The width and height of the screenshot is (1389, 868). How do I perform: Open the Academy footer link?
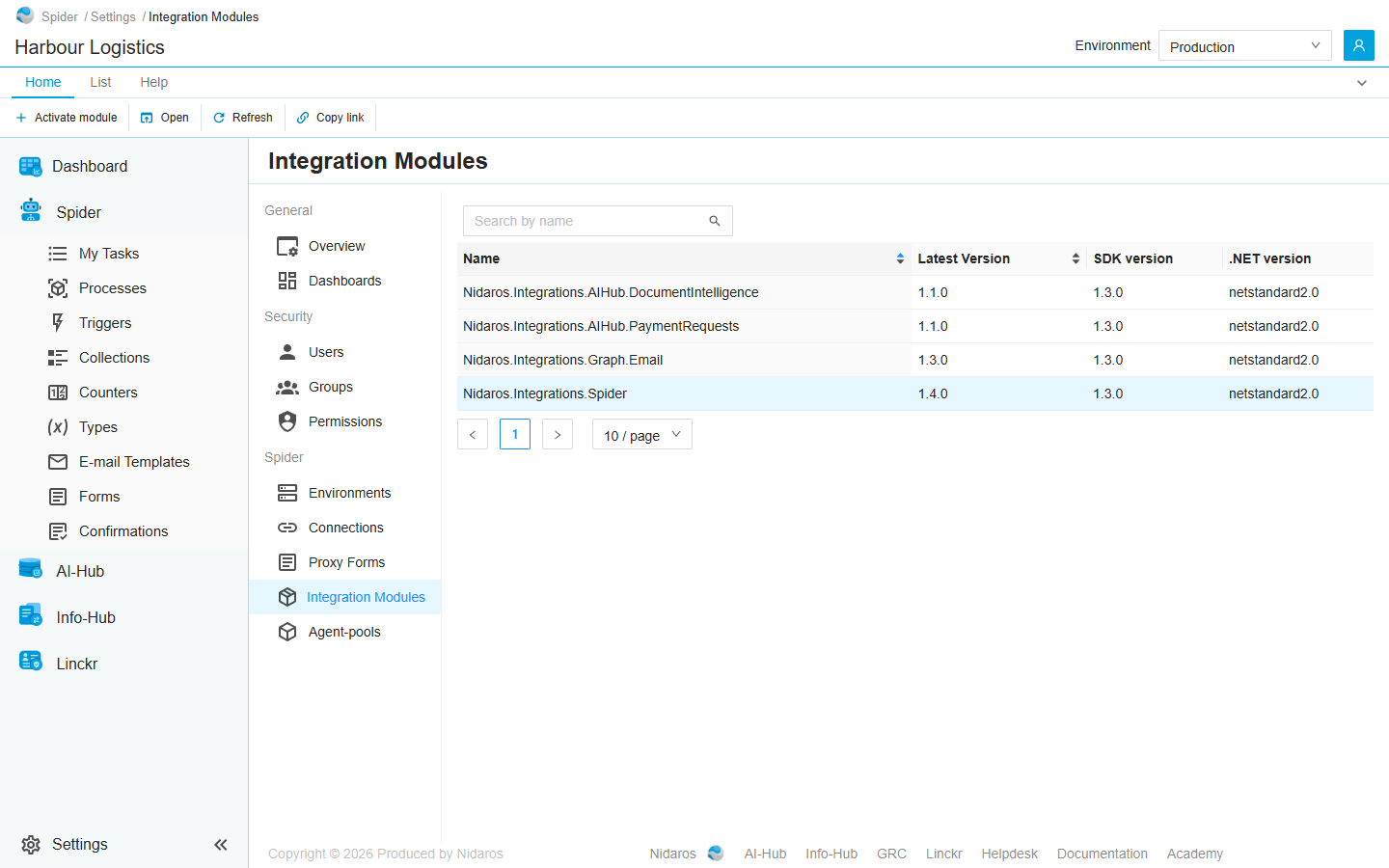click(x=1195, y=854)
